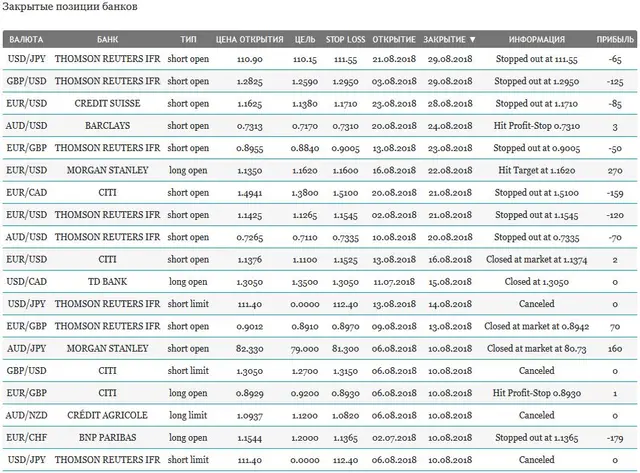Viewport: 640px width, 473px height.
Task: Click closing date 24.08.2018
Action: (x=450, y=126)
